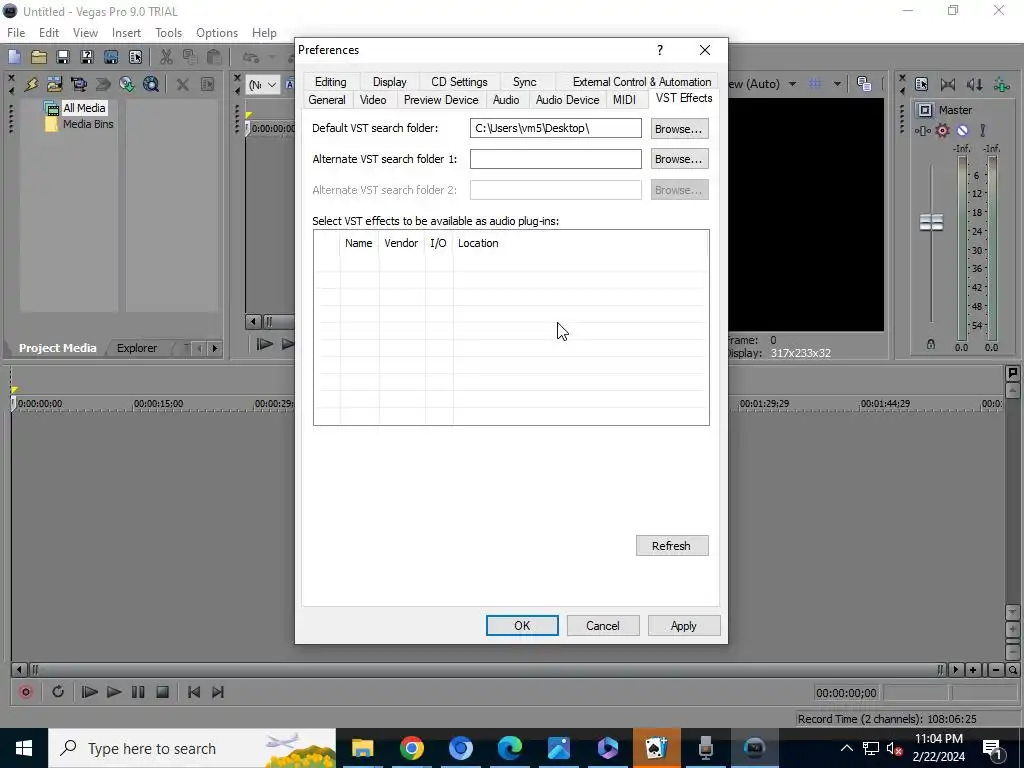Click Browse for Alternate VST search folder 1

[679, 159]
